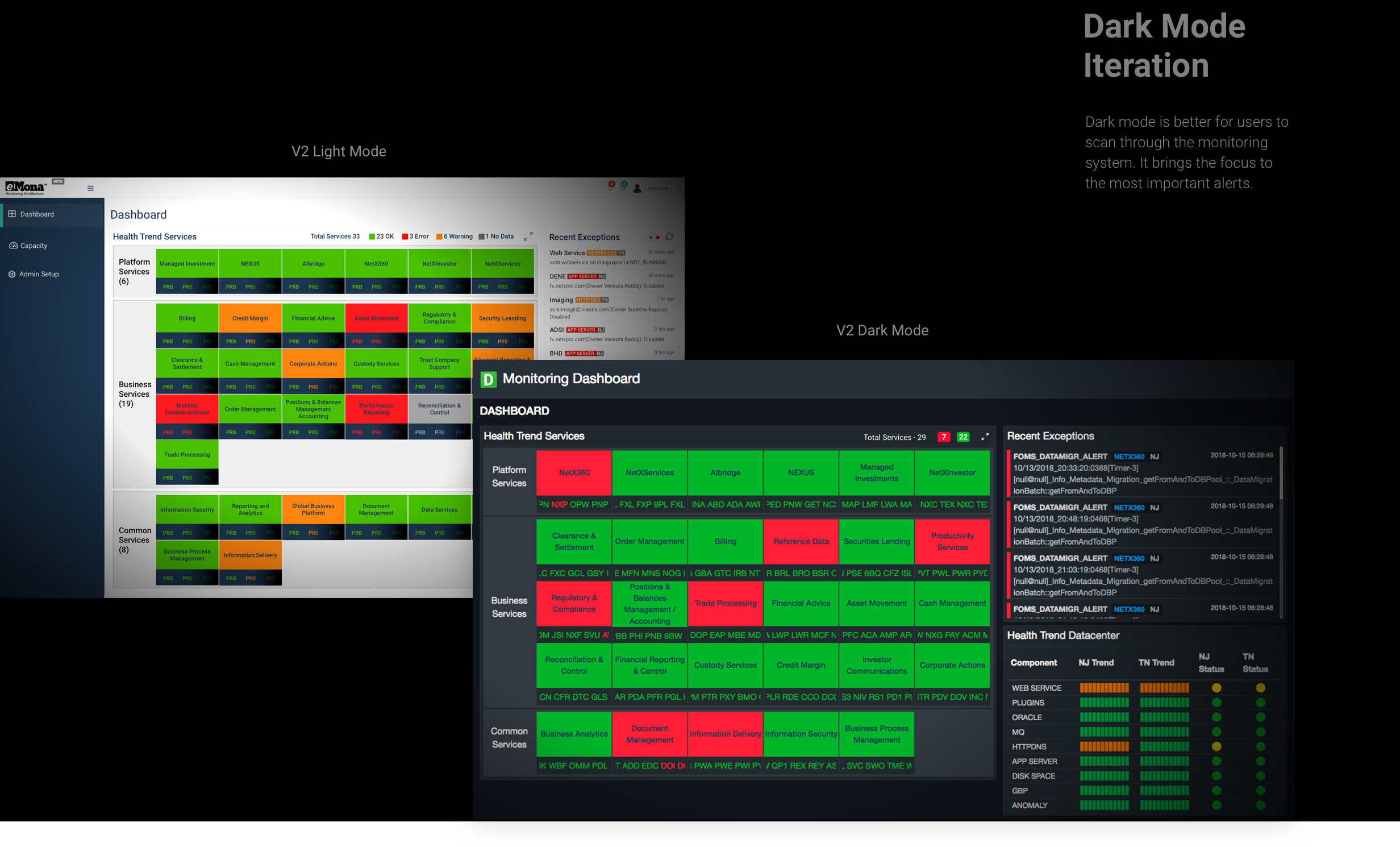Click the user avatar icon in header

click(x=637, y=188)
